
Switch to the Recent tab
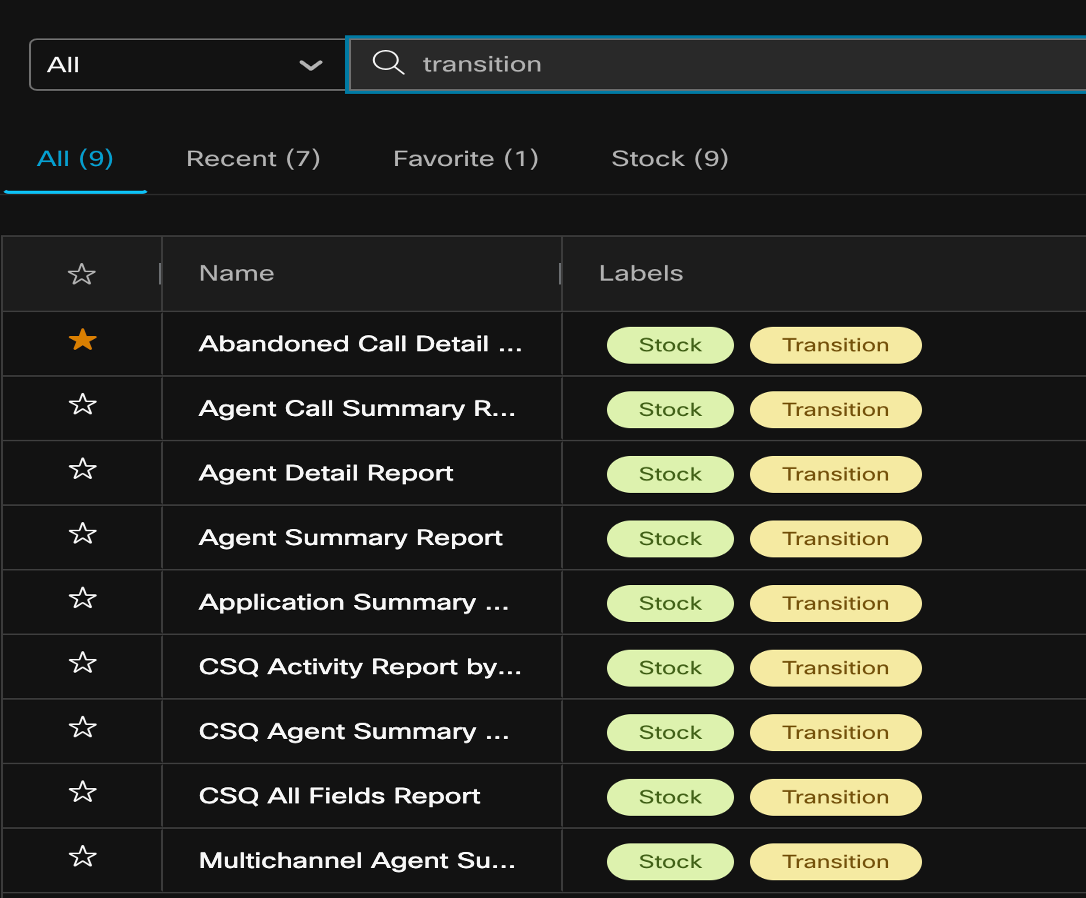253,158
